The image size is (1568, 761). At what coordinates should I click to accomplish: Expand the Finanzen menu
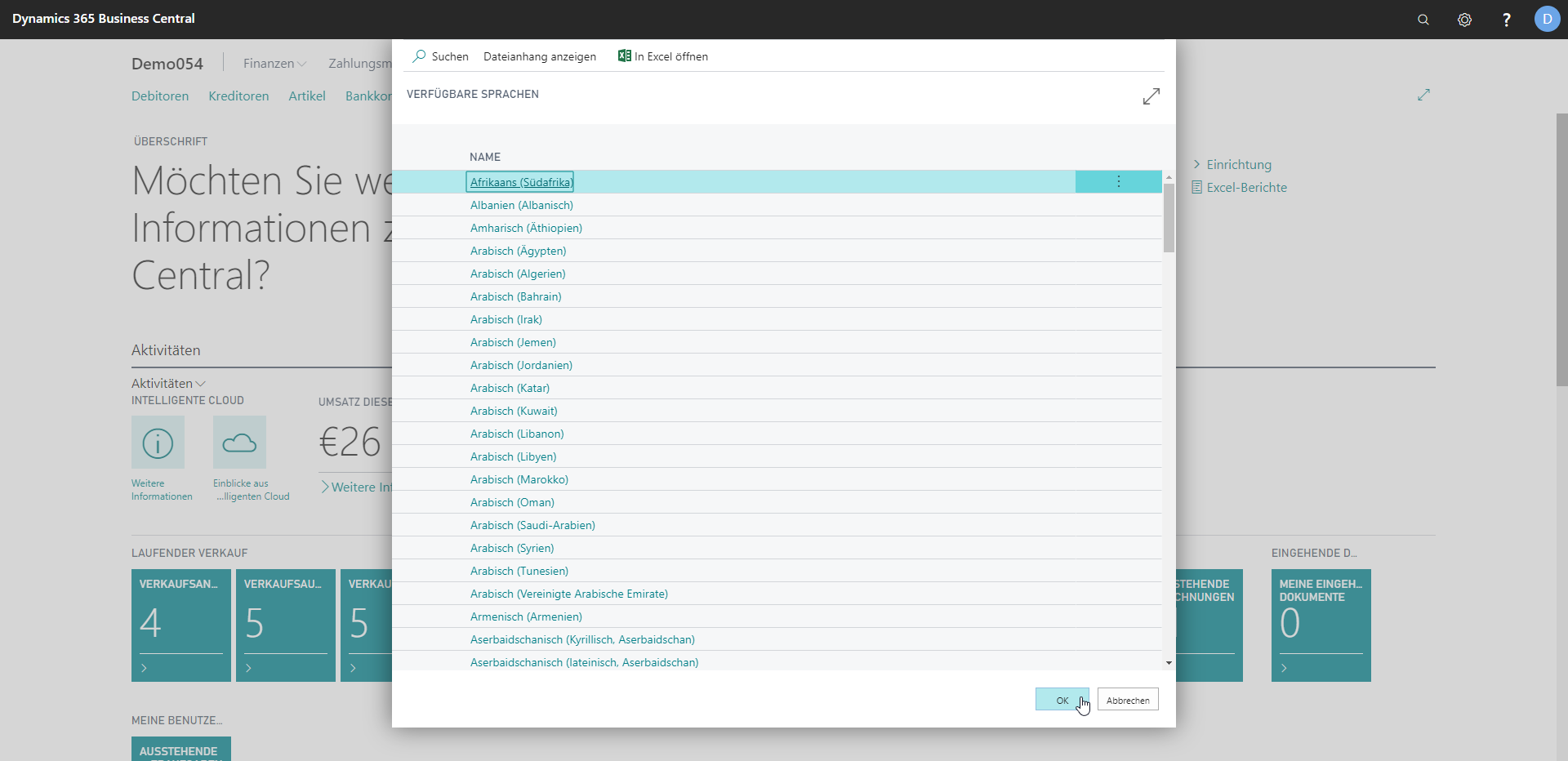[274, 64]
